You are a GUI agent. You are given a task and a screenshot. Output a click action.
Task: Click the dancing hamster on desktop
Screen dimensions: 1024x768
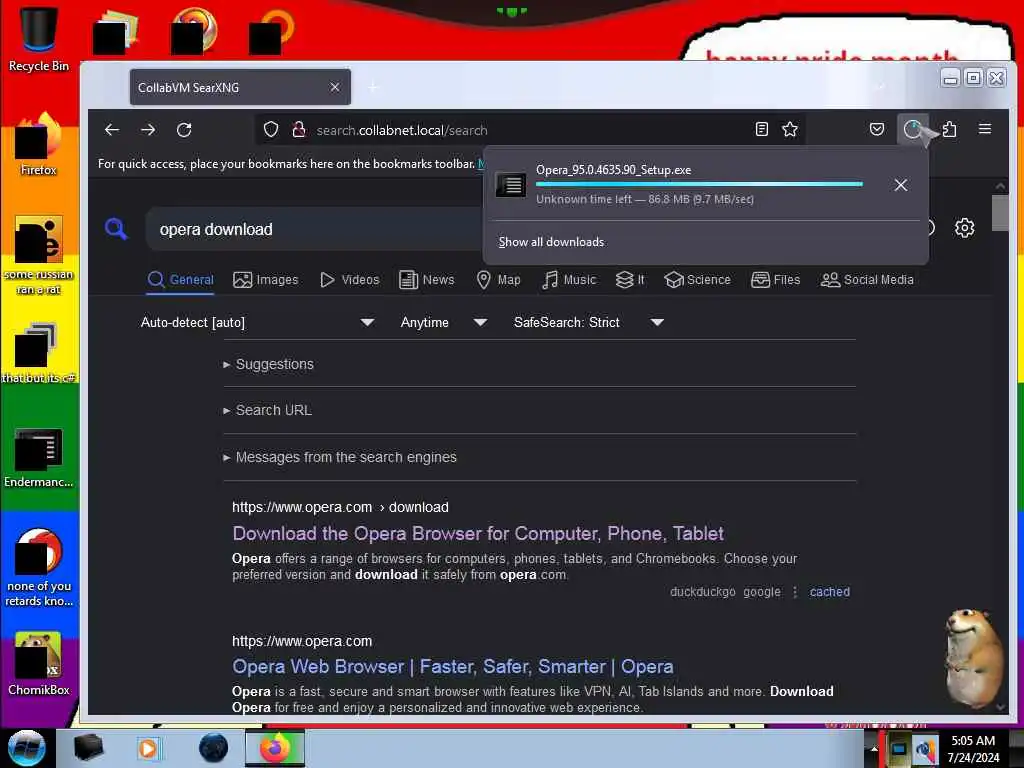coord(972,658)
